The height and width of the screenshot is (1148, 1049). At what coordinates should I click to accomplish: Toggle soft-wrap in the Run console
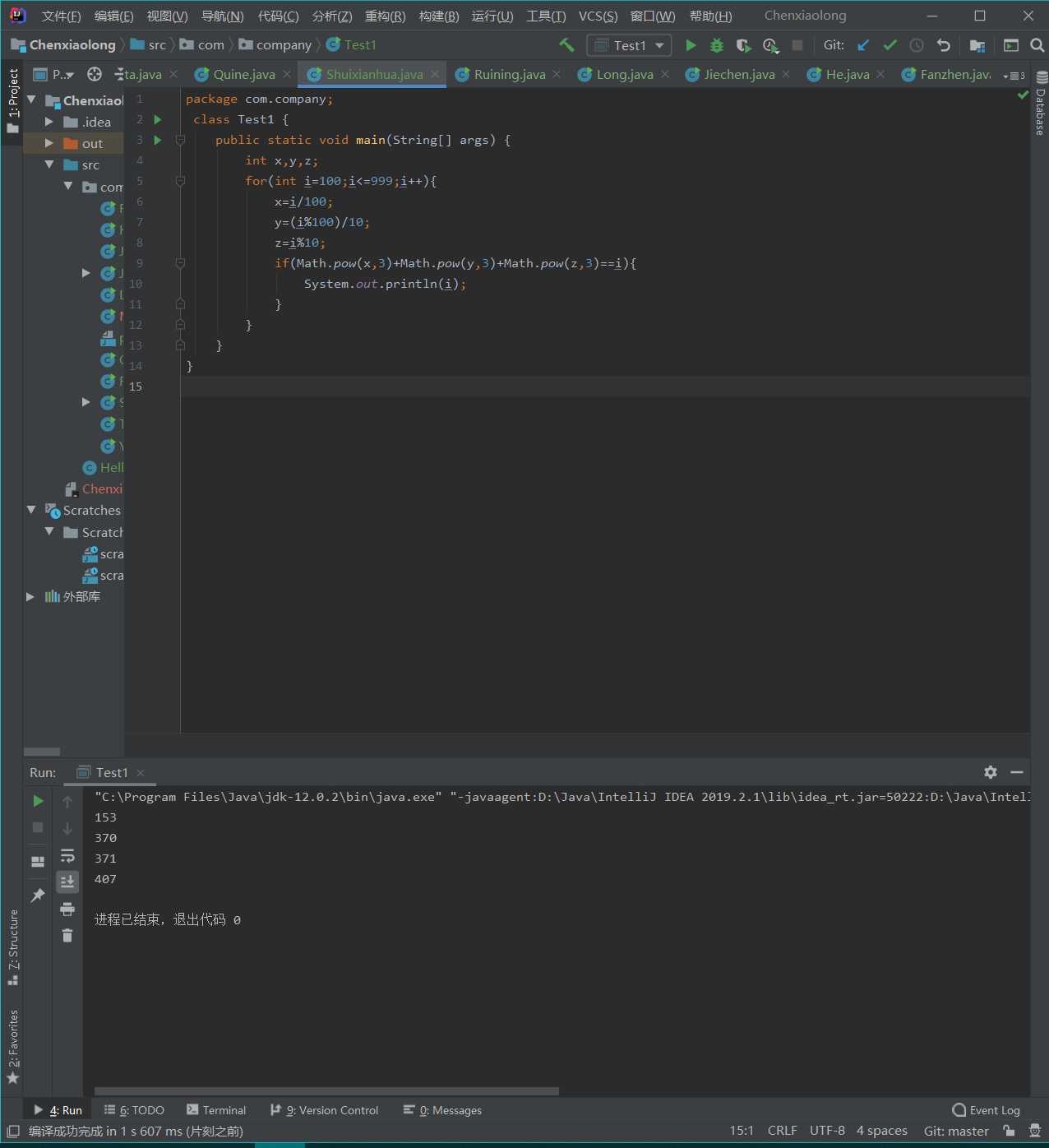67,855
